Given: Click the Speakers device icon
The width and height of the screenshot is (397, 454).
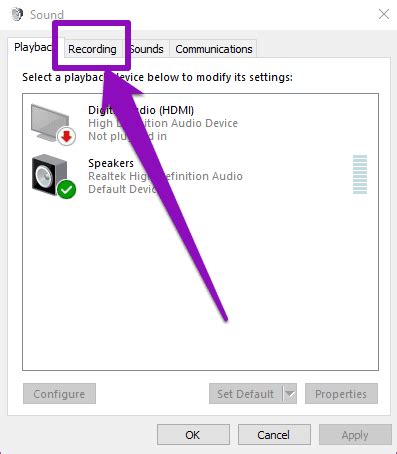Looking at the screenshot, I should point(50,175).
